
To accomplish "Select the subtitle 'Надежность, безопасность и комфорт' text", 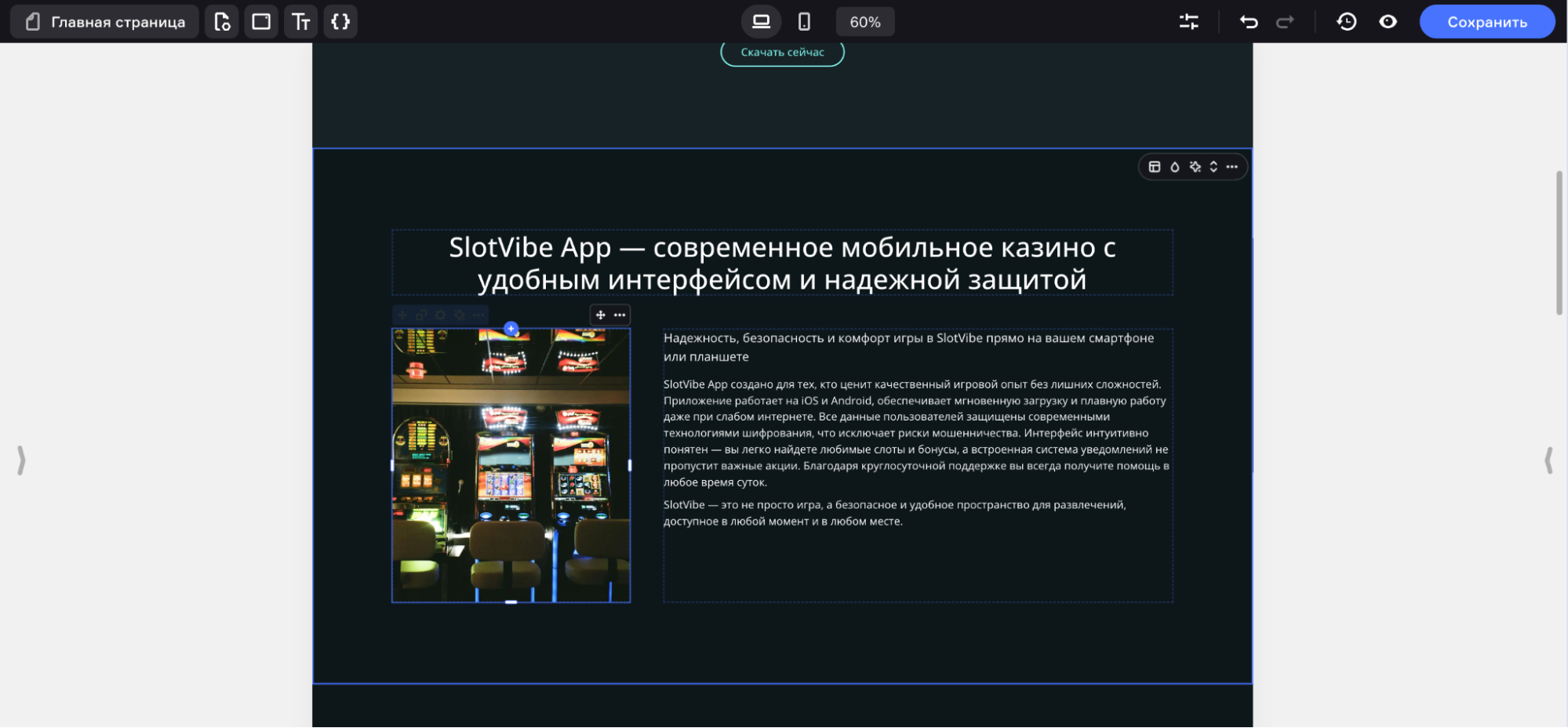I will [x=908, y=348].
